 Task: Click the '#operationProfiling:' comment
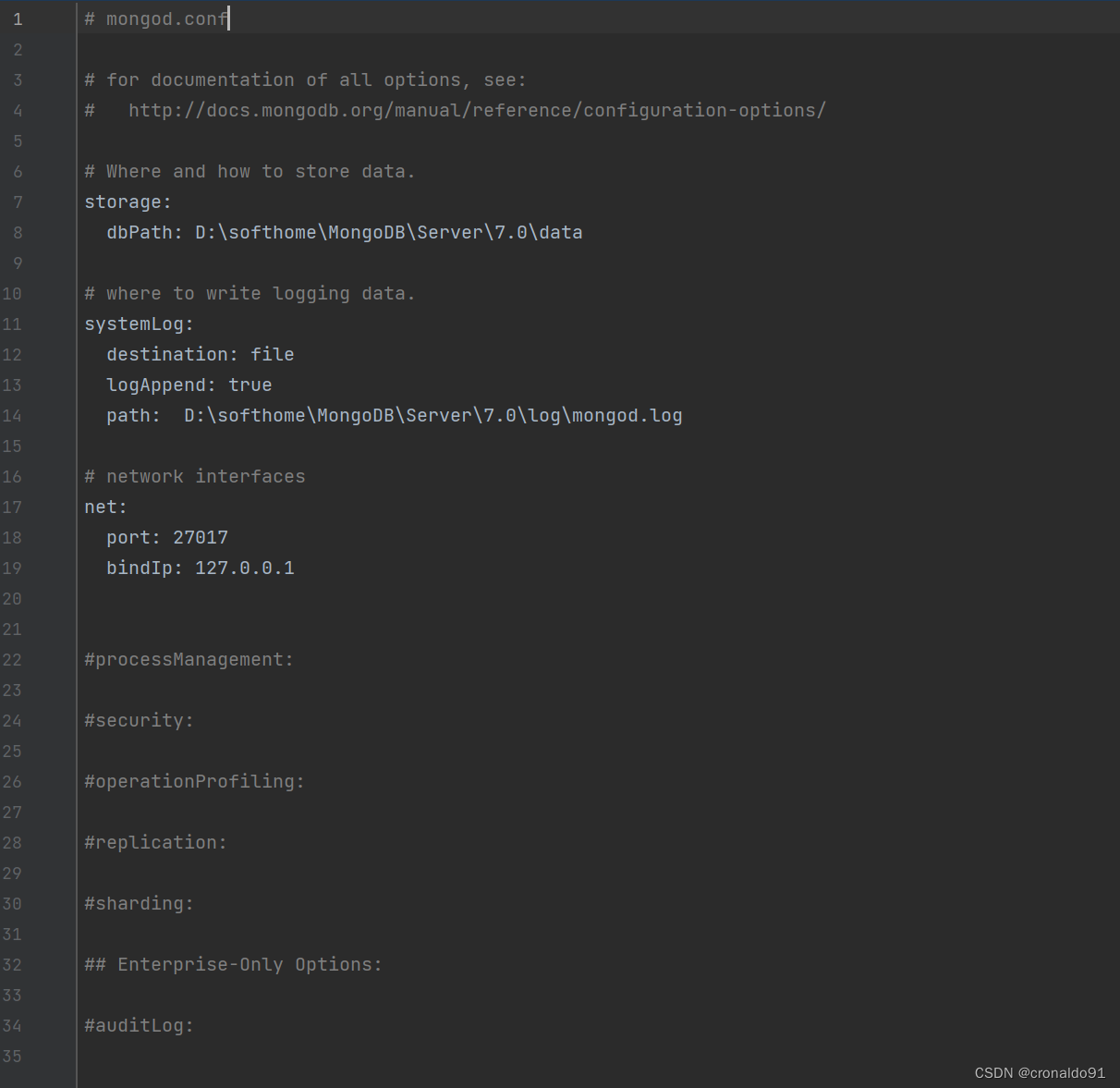click(x=194, y=782)
